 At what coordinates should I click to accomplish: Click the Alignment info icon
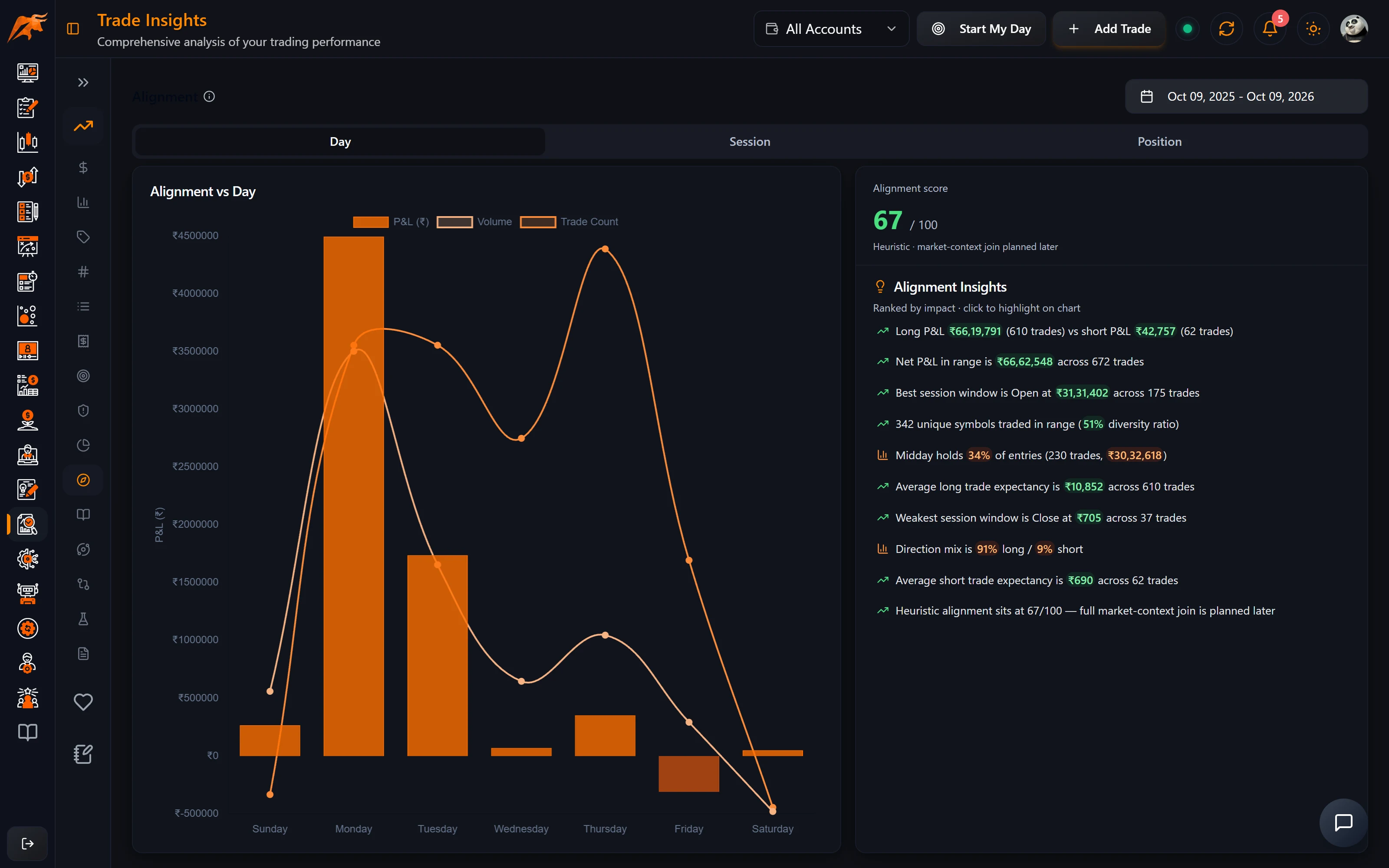point(210,96)
